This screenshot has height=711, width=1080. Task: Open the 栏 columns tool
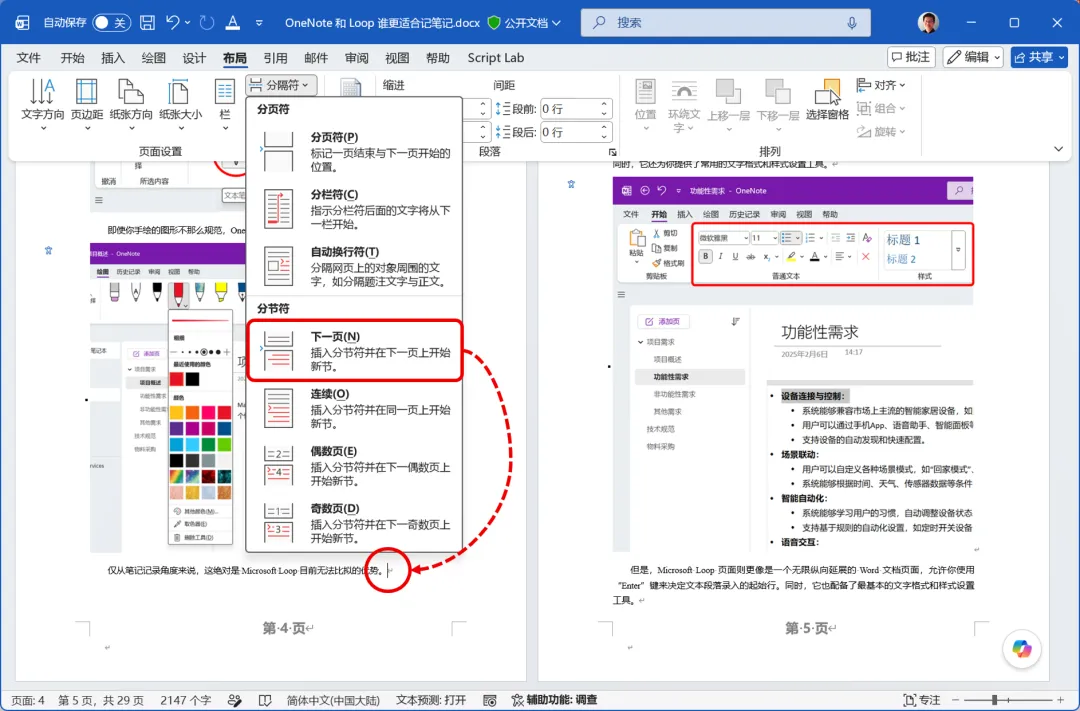click(225, 104)
